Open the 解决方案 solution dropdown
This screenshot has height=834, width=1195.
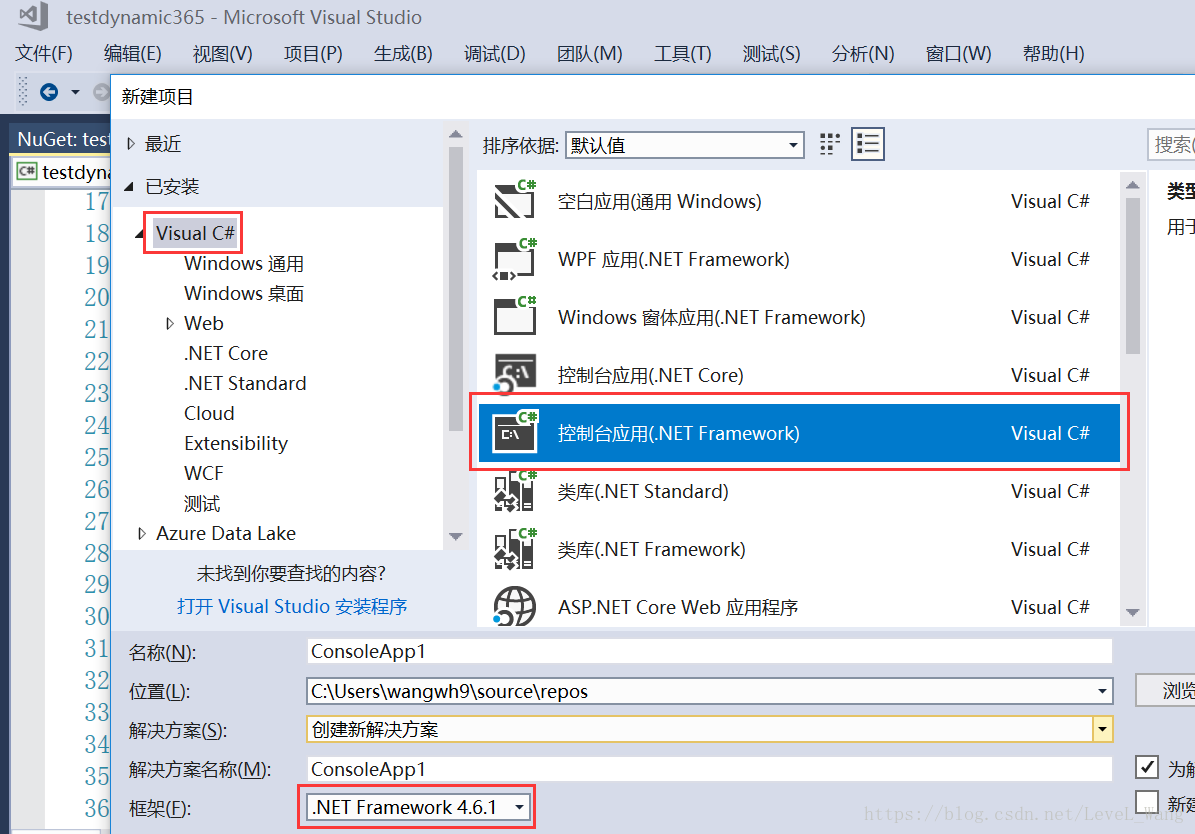point(1102,730)
